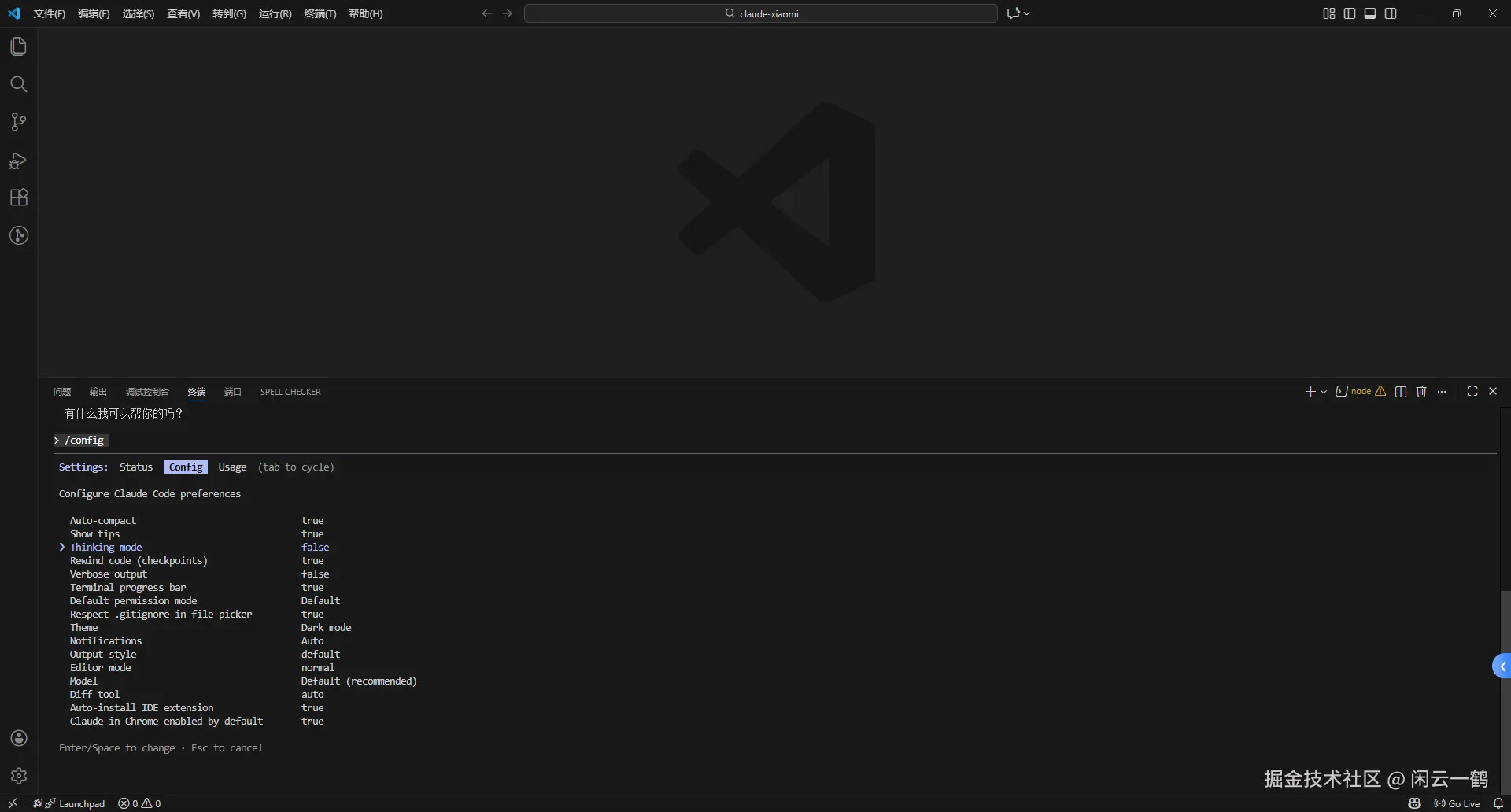Switch to the SPELL CHECKER panel tab
This screenshot has width=1511, height=812.
(x=290, y=392)
